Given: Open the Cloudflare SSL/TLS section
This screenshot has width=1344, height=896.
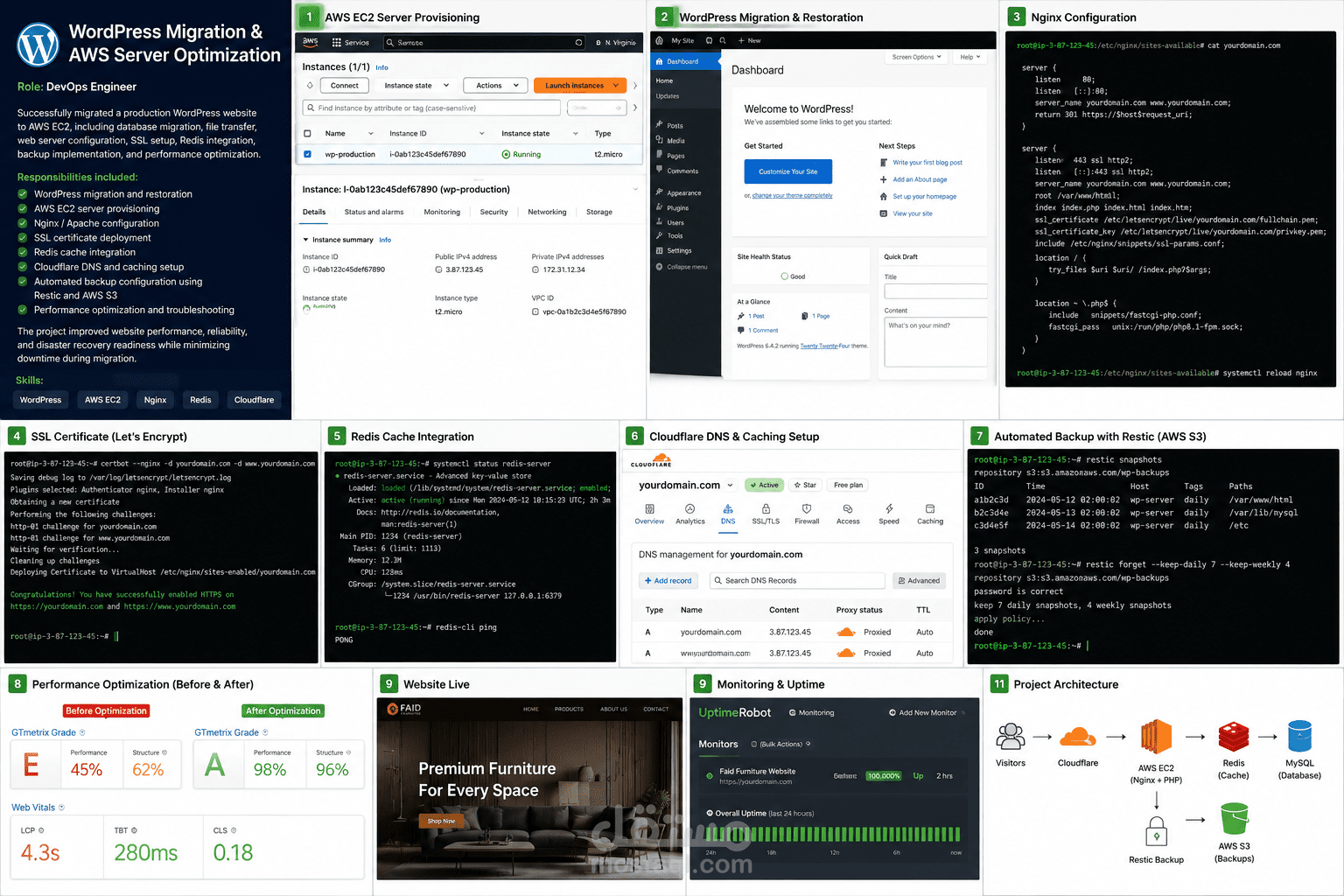Looking at the screenshot, I should 766,514.
